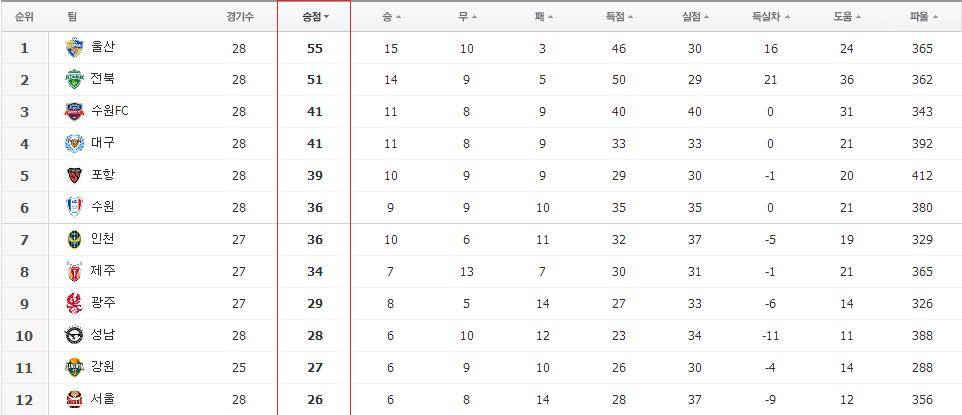Click the 광주 team crest icon
The width and height of the screenshot is (962, 415).
(74, 303)
